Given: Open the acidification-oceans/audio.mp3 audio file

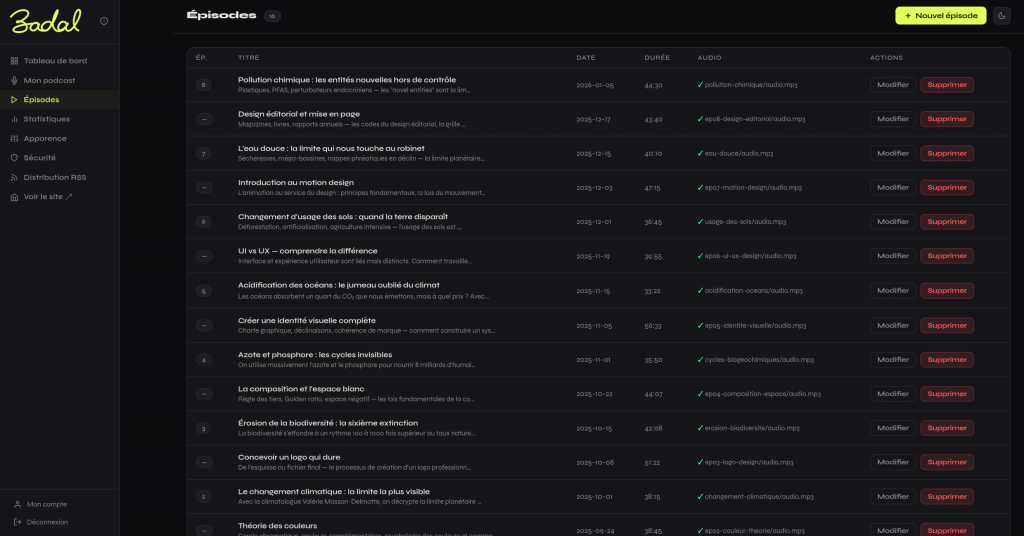Looking at the screenshot, I should pyautogui.click(x=752, y=290).
